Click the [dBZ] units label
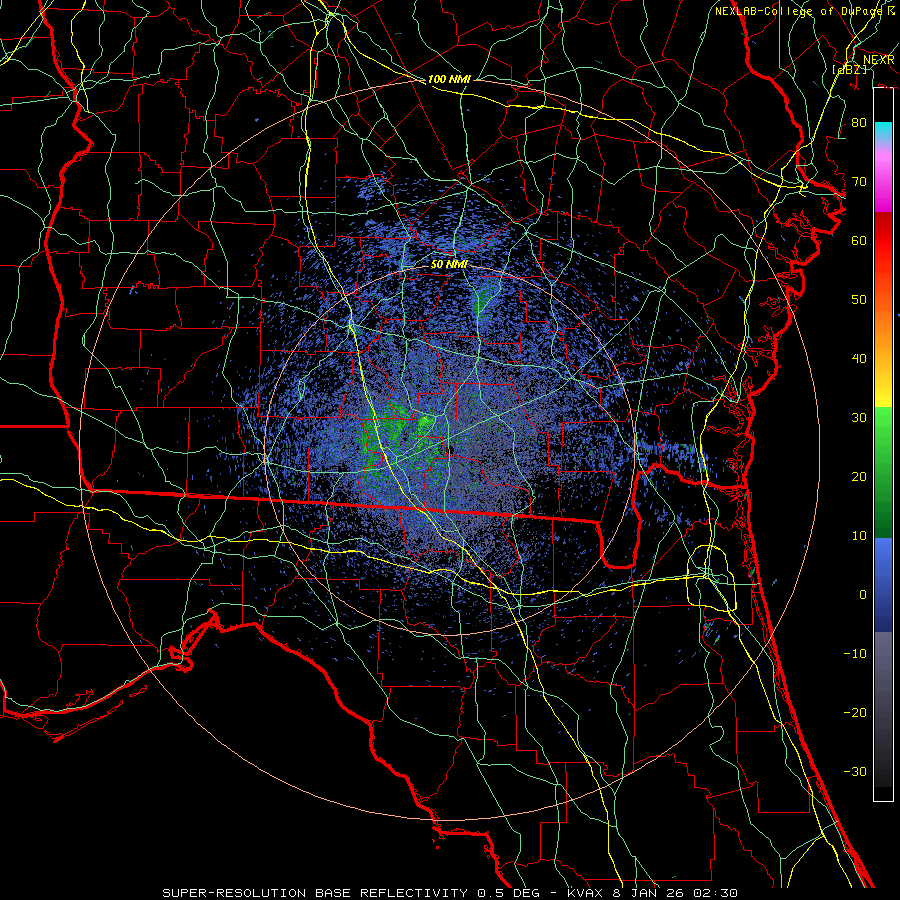This screenshot has height=900, width=900. pos(849,69)
